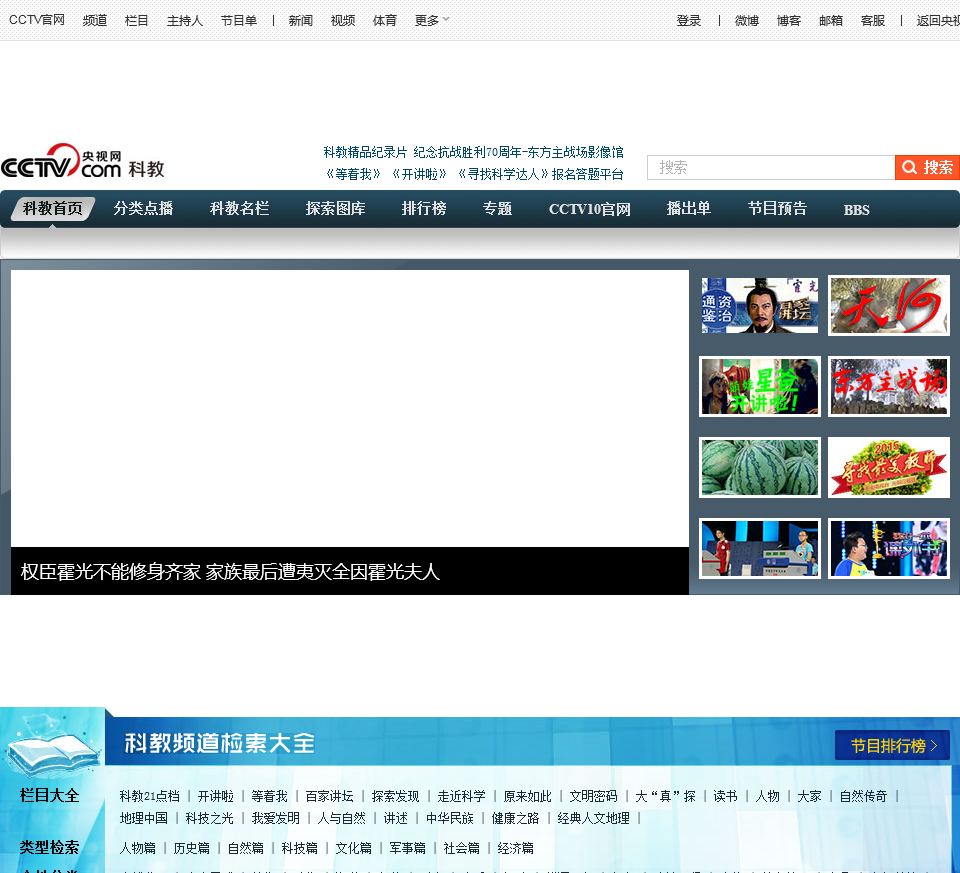Open 播出单 navigation item

(689, 209)
